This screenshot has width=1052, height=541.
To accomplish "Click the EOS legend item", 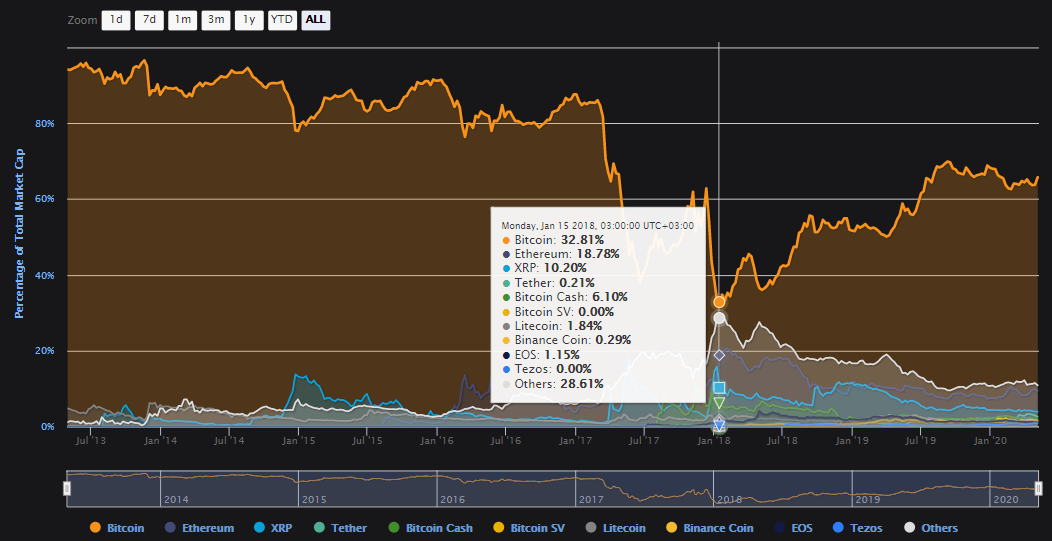I will point(793,528).
